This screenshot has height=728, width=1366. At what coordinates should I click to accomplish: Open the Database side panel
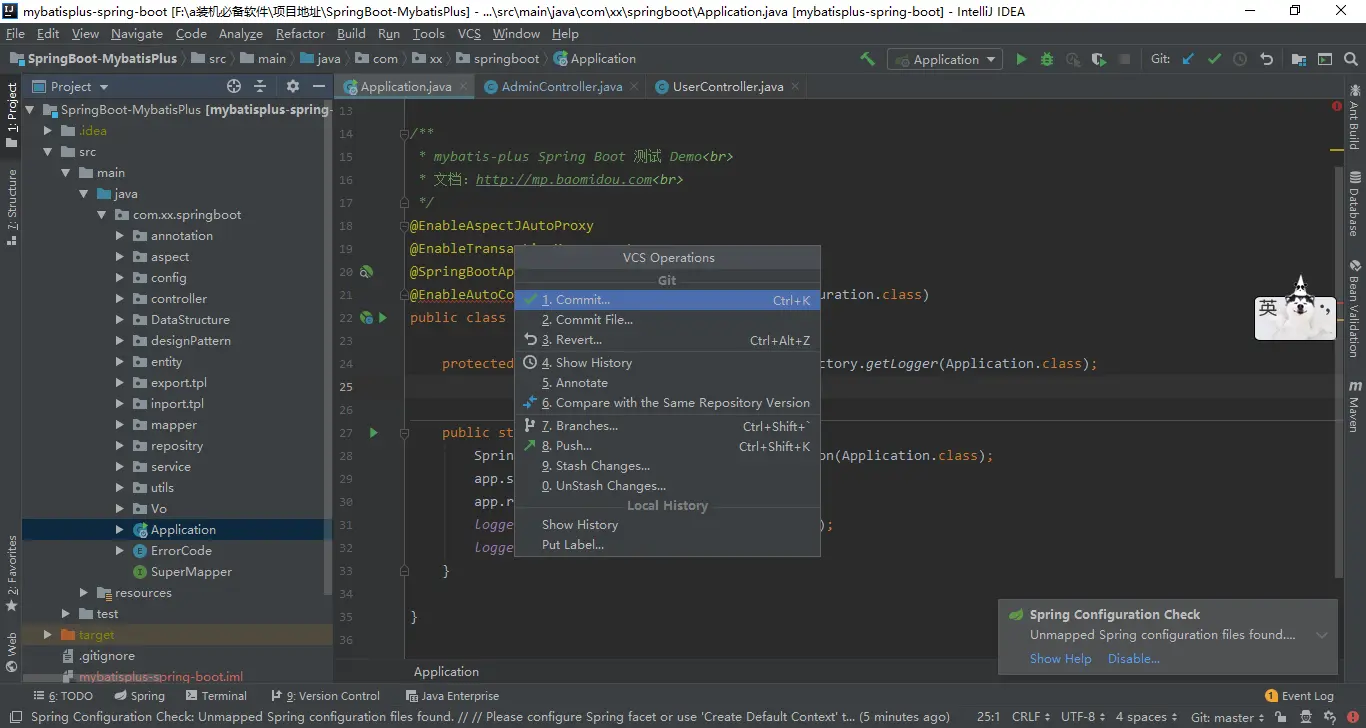tap(1355, 204)
